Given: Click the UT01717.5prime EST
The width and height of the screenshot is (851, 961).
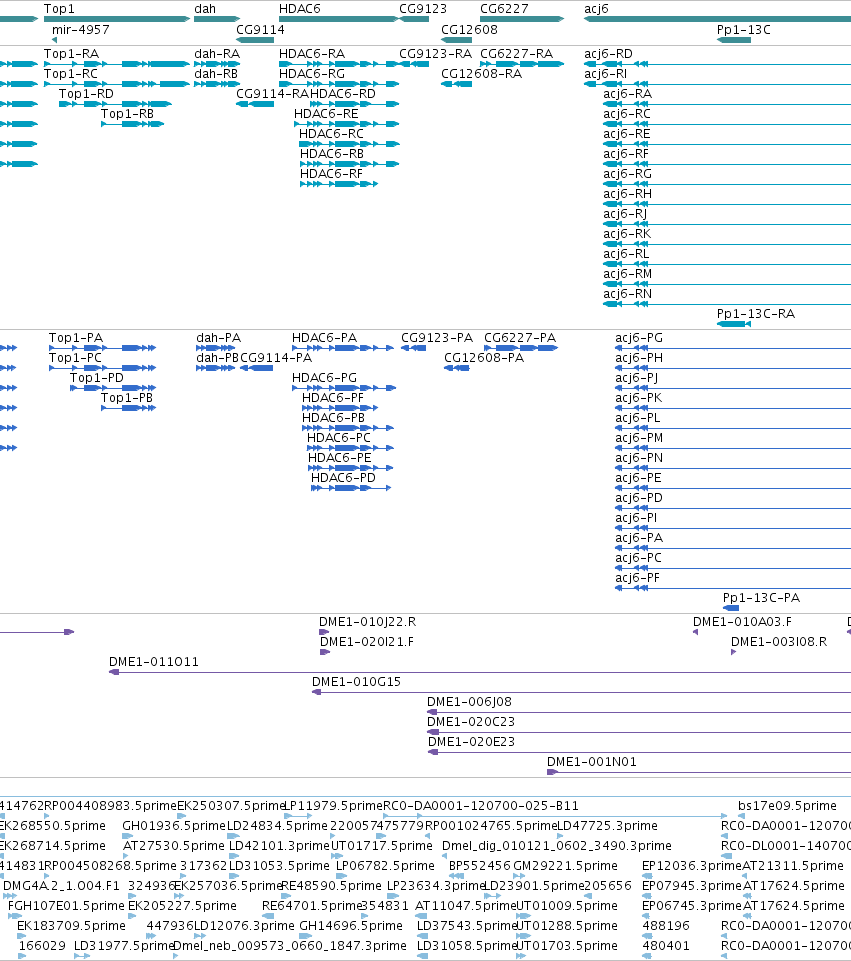Looking at the screenshot, I should point(336,856).
